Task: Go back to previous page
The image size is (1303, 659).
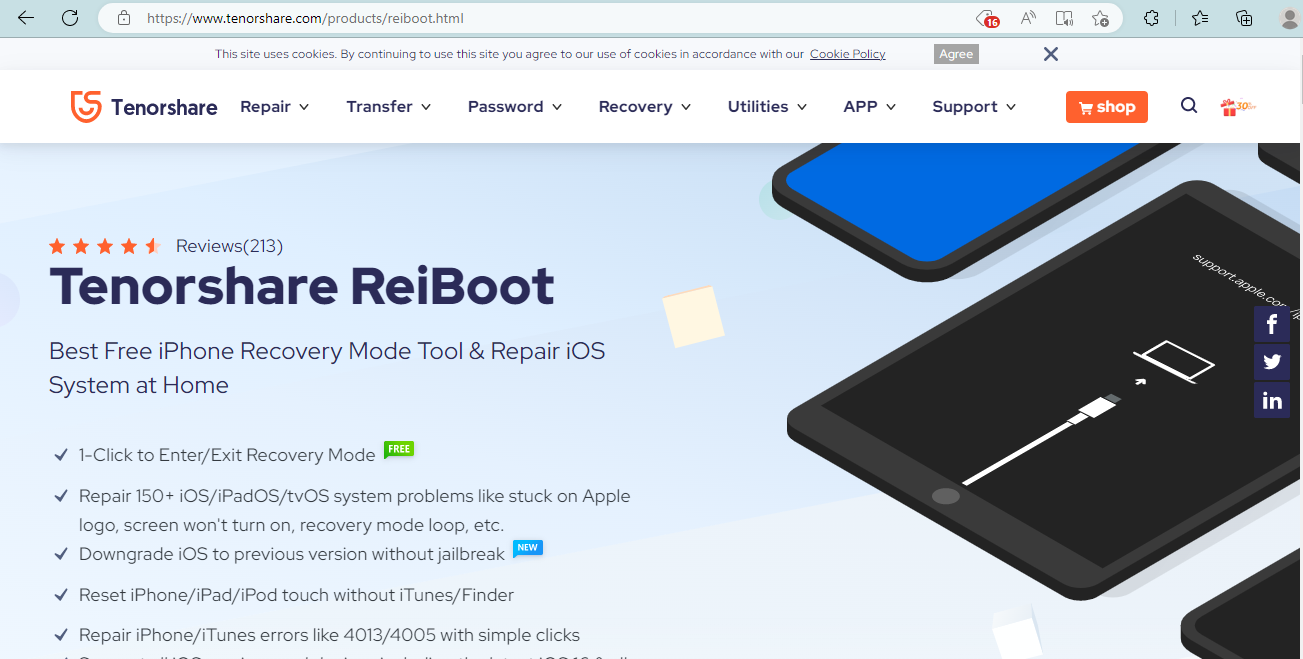Action: [26, 18]
